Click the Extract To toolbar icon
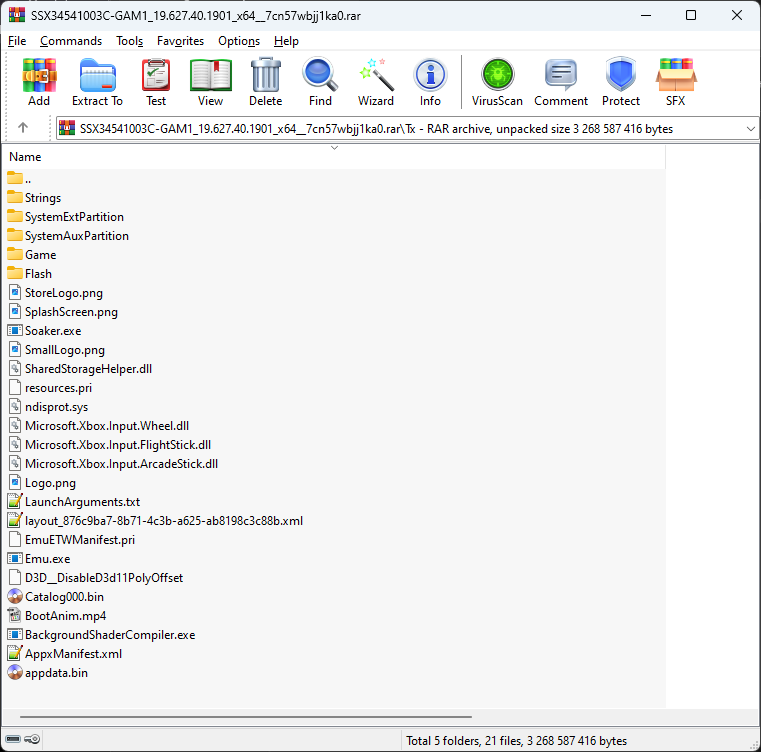 [97, 82]
